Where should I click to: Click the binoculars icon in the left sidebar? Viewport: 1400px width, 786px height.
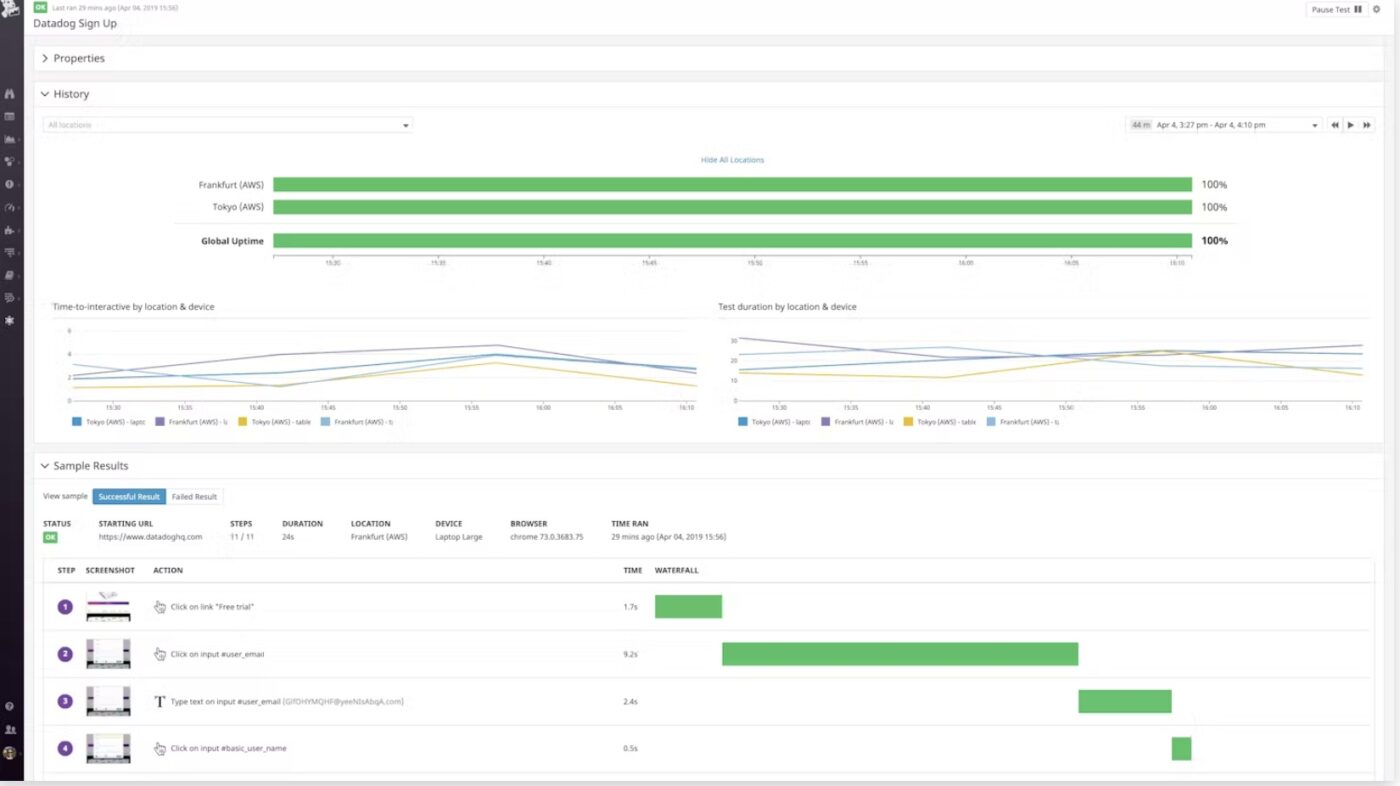click(10, 93)
